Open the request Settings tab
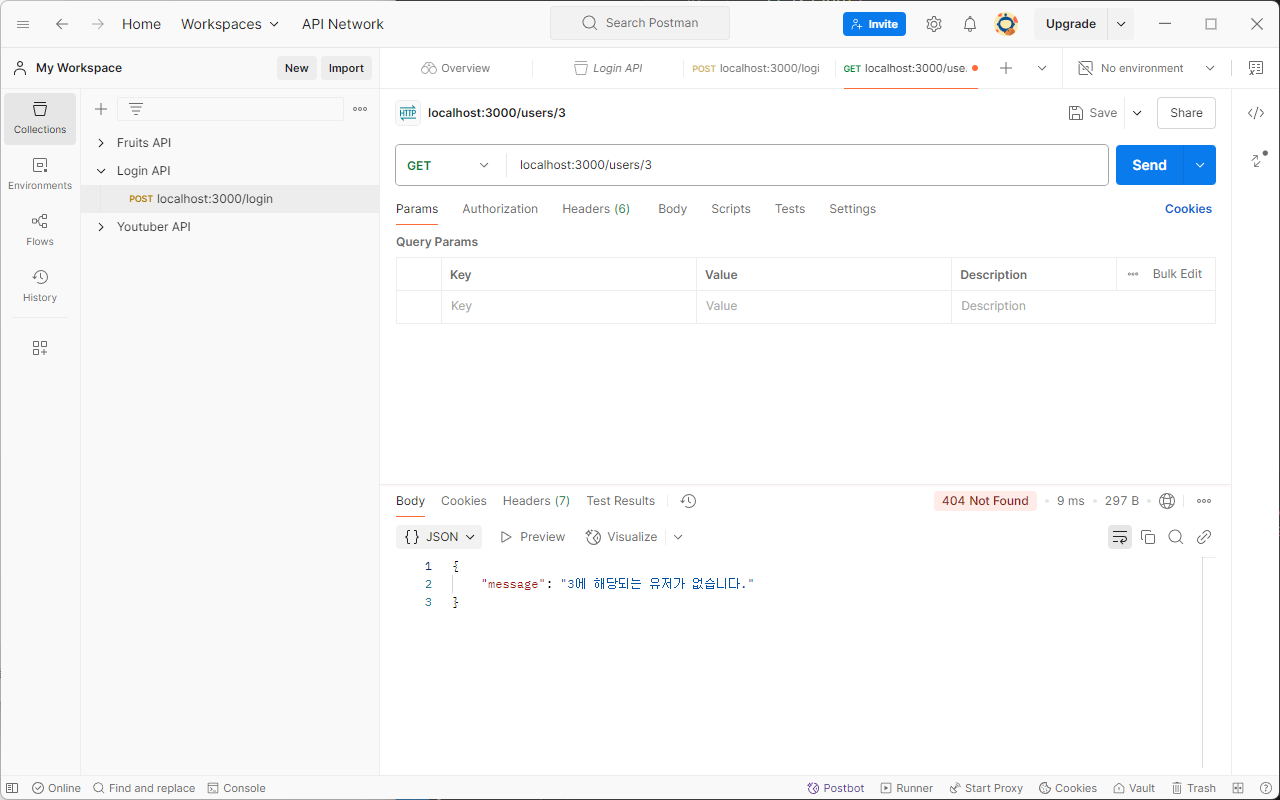 [x=852, y=209]
